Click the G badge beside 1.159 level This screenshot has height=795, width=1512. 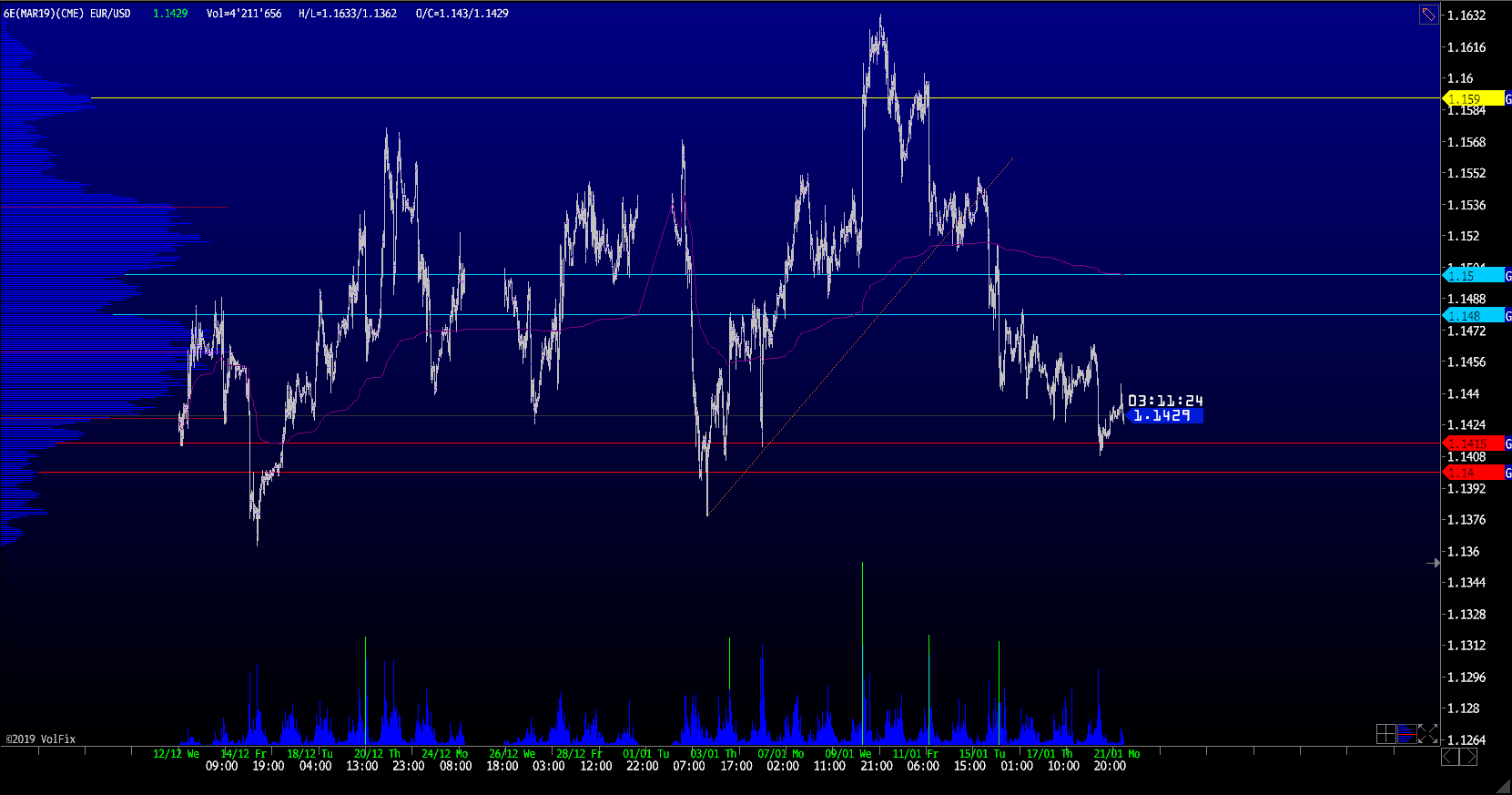(1507, 98)
